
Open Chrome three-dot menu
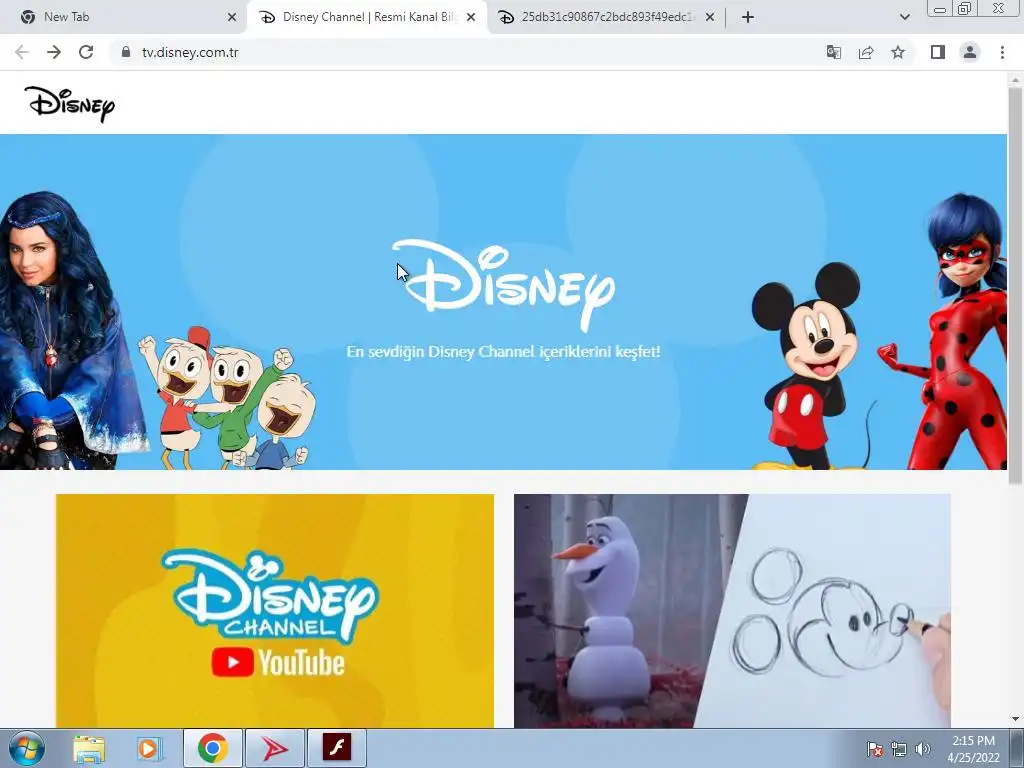[1002, 52]
